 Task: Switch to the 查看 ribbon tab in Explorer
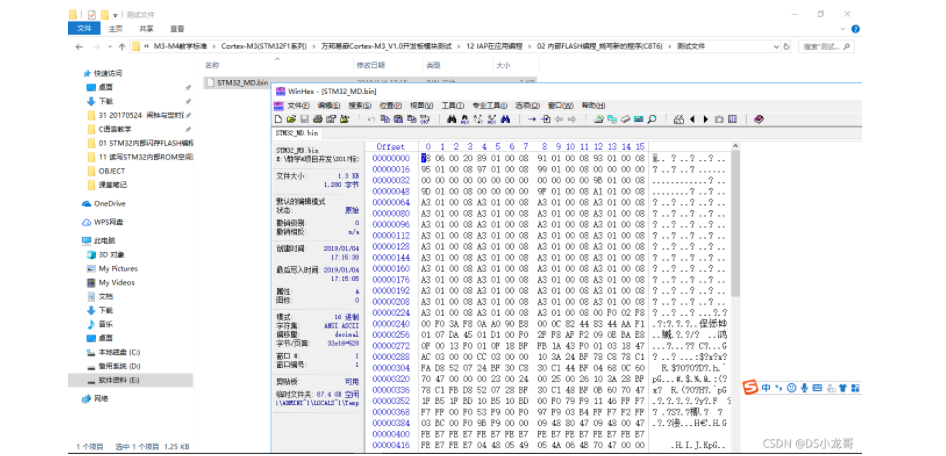pyautogui.click(x=177, y=28)
